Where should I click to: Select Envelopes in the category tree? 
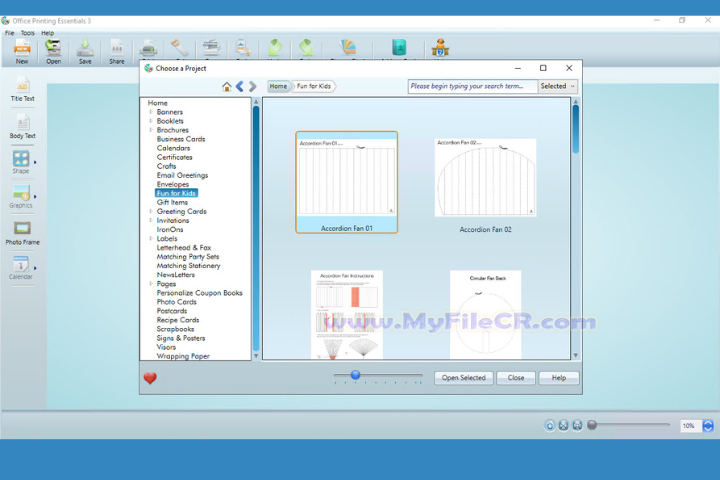click(173, 184)
